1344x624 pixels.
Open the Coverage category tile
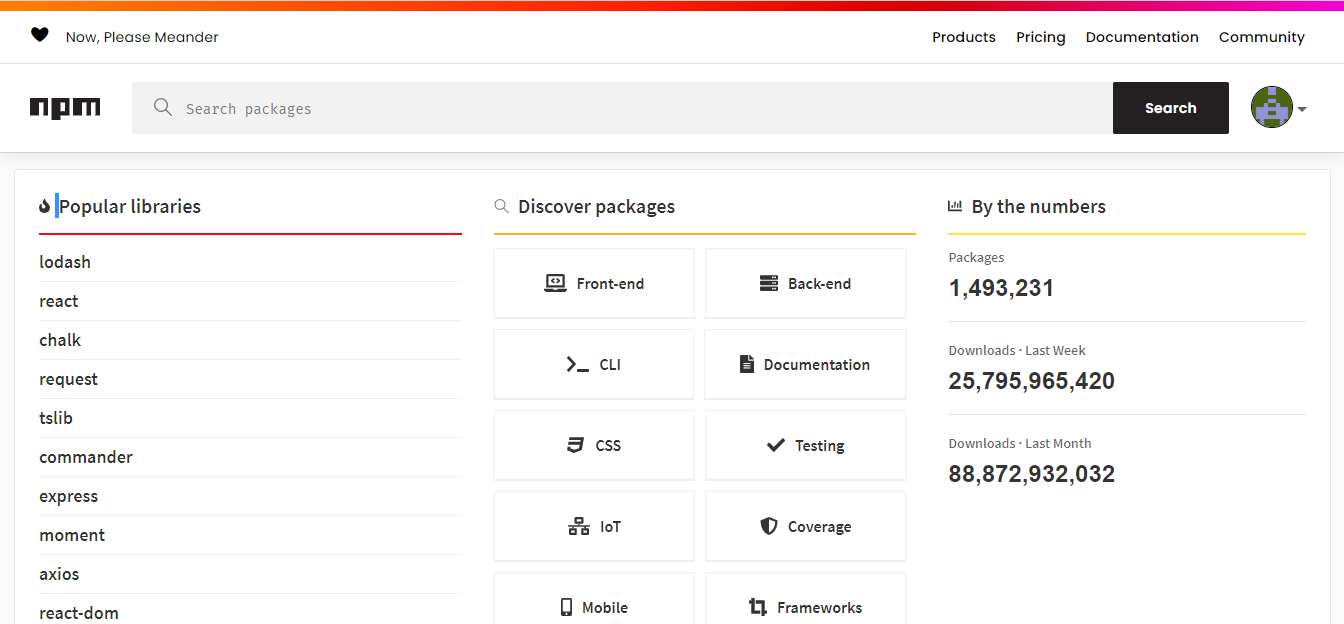(x=805, y=526)
